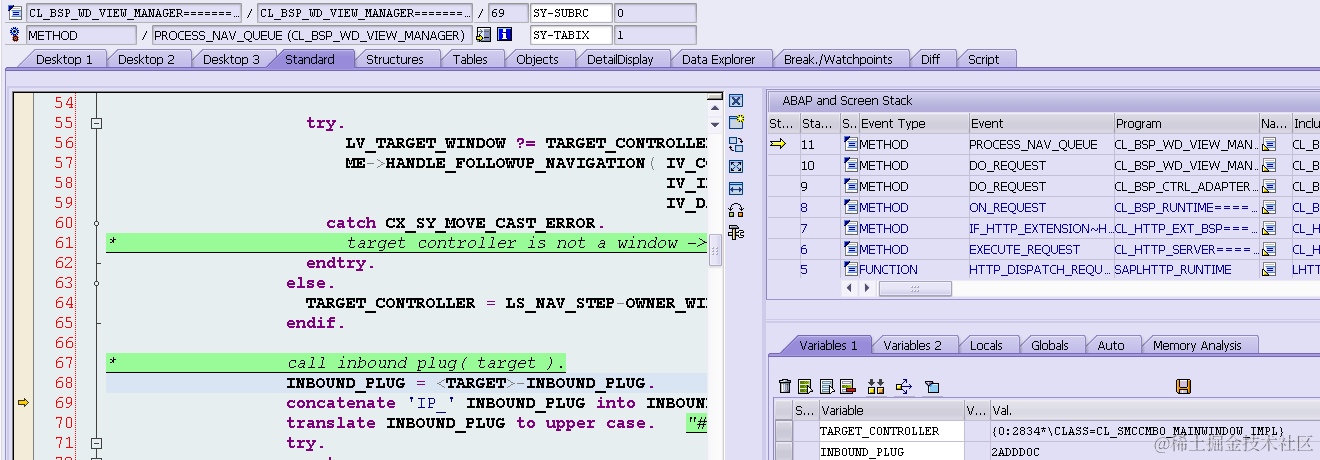Switch to Desktop 3 tab
1320x460 pixels.
[231, 59]
